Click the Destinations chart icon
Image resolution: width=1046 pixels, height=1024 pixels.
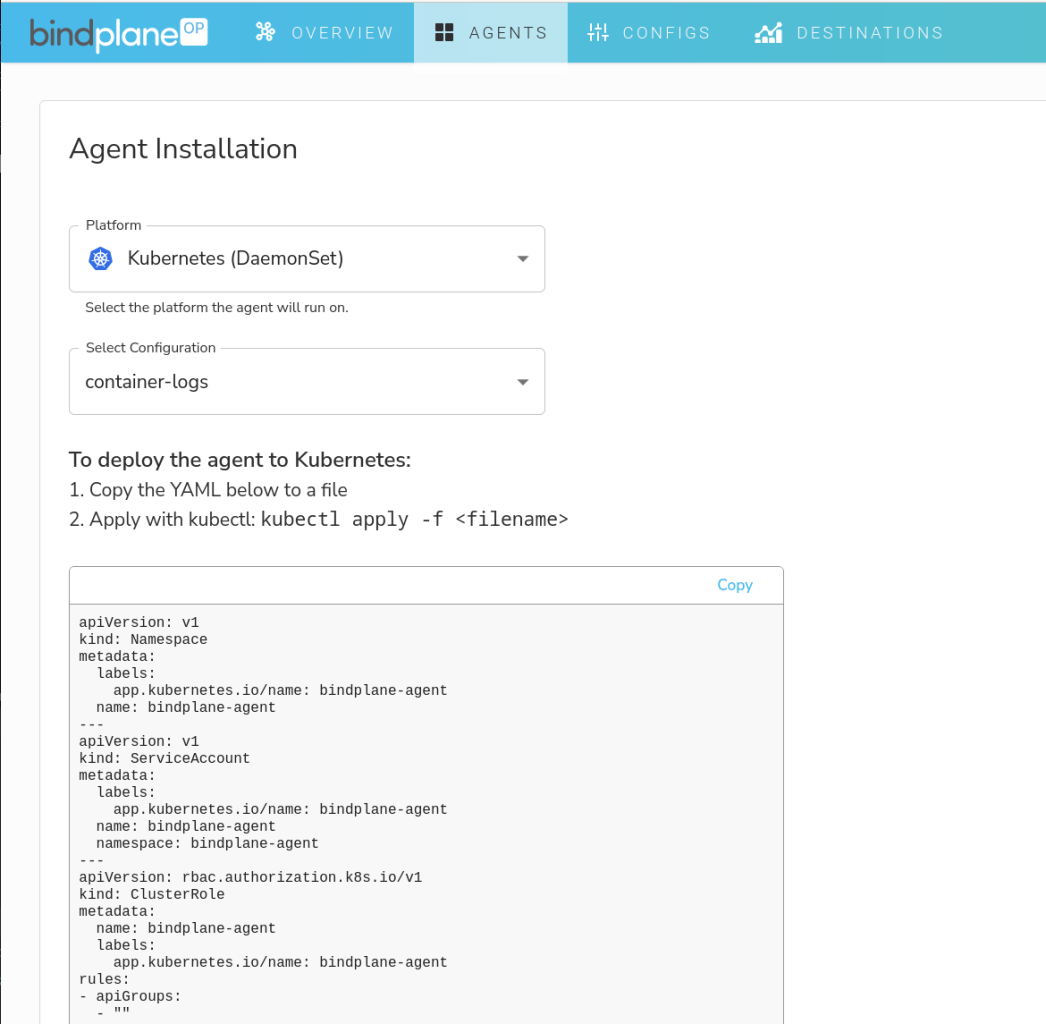(768, 33)
